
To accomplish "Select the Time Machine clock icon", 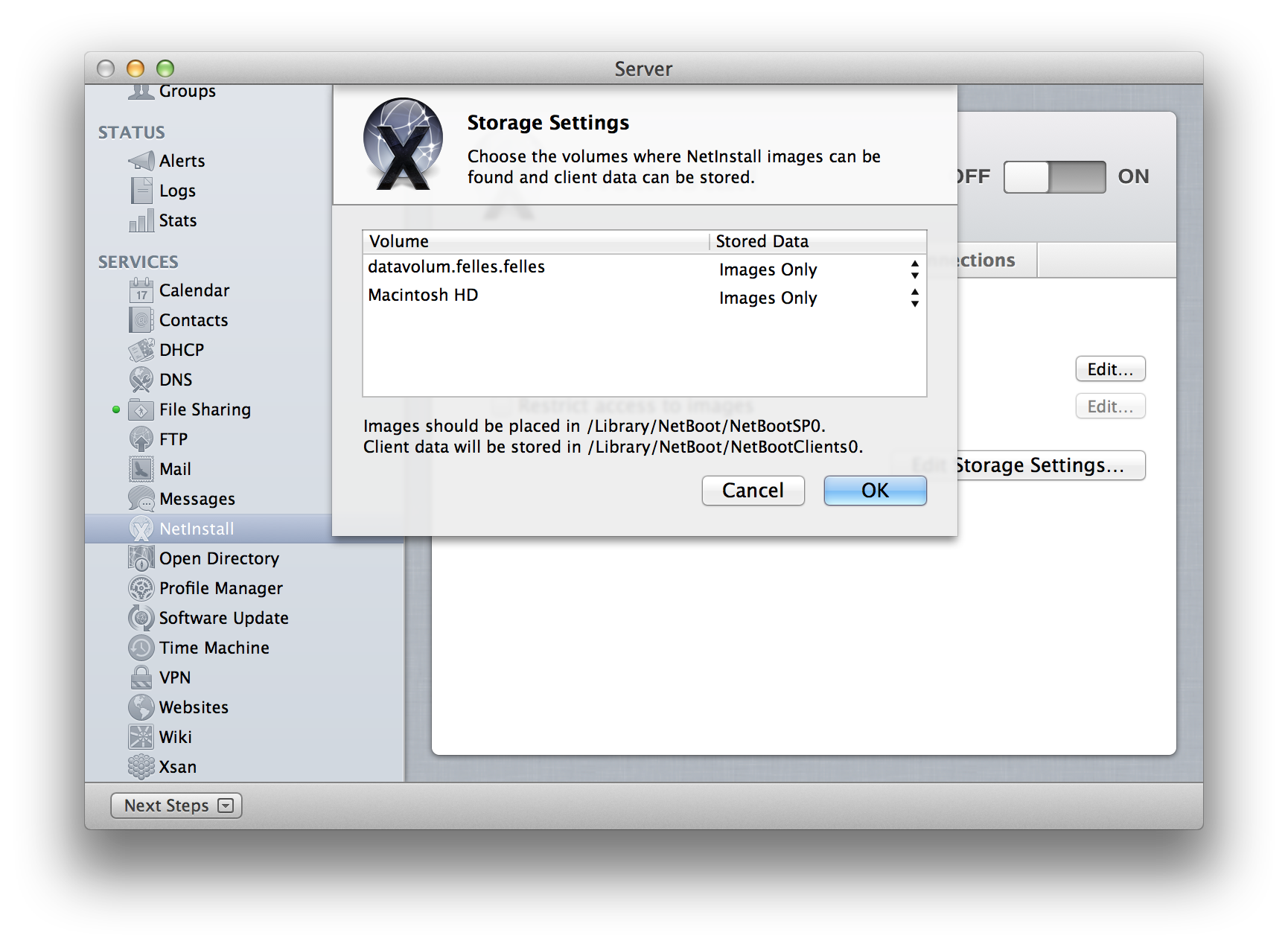I will point(141,648).
